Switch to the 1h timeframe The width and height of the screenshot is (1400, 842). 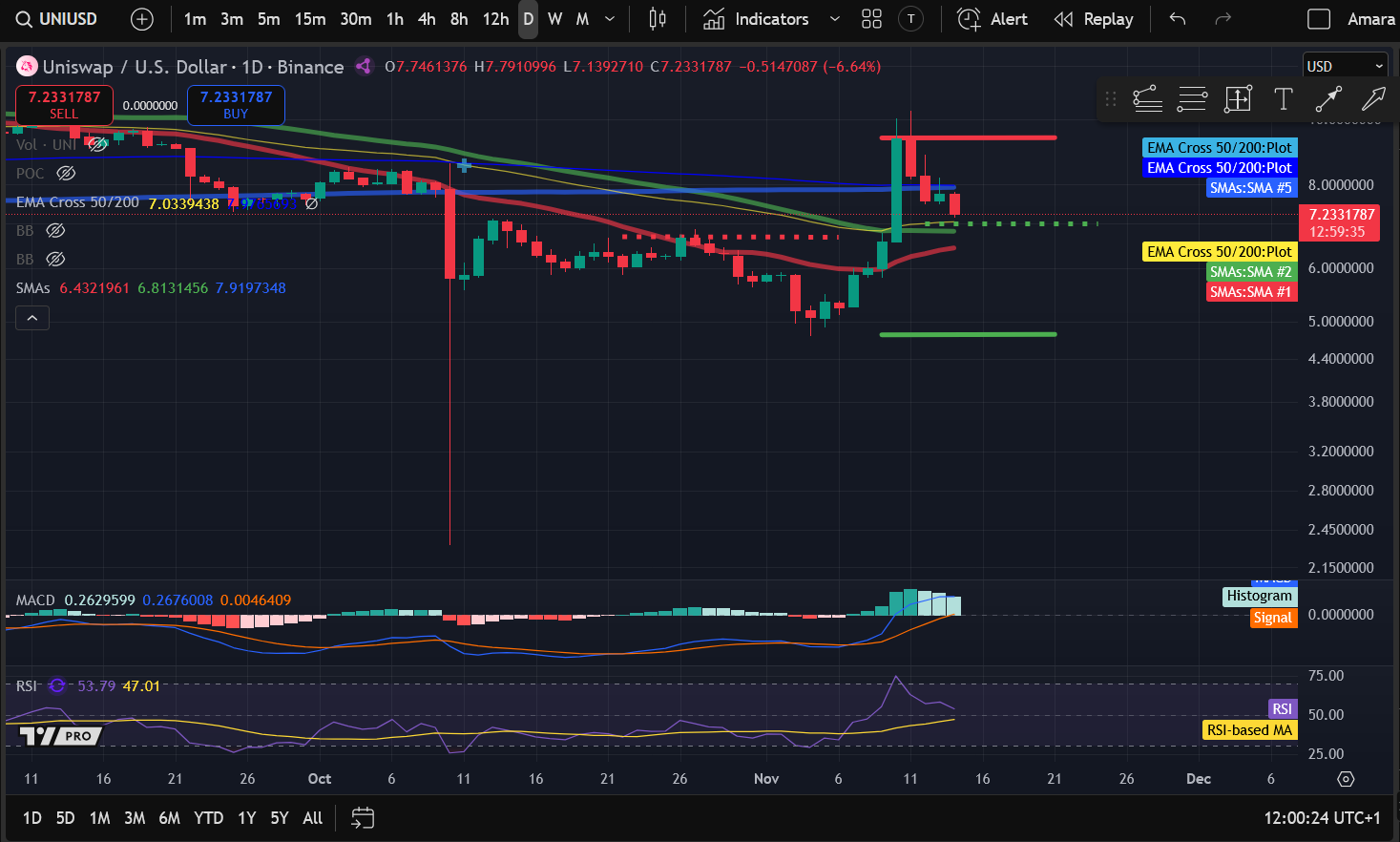[x=395, y=19]
